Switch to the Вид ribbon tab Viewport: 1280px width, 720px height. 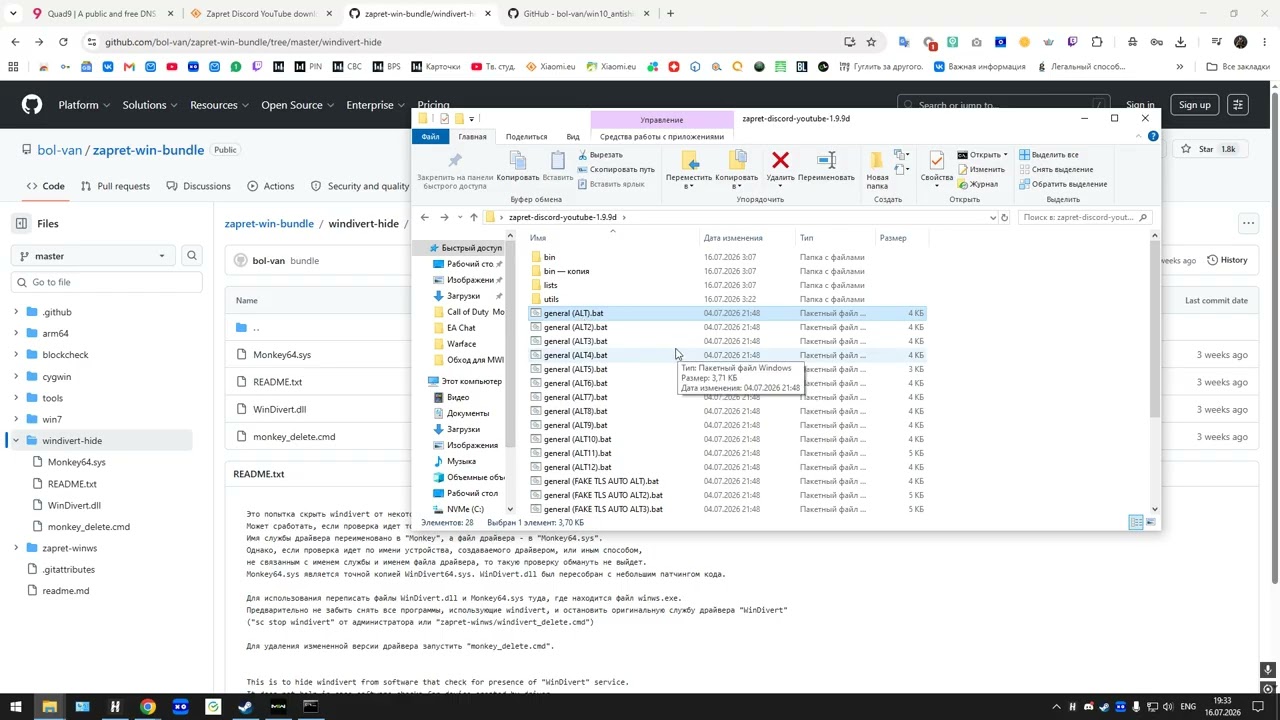tap(573, 137)
